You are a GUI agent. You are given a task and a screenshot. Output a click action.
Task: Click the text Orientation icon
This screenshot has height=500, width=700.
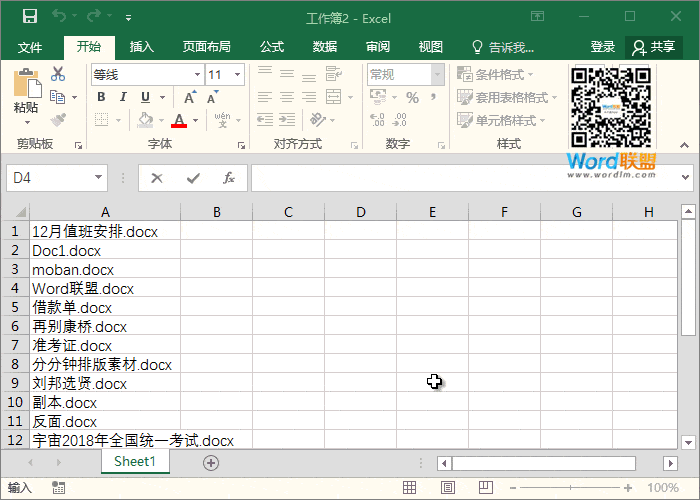coord(318,120)
